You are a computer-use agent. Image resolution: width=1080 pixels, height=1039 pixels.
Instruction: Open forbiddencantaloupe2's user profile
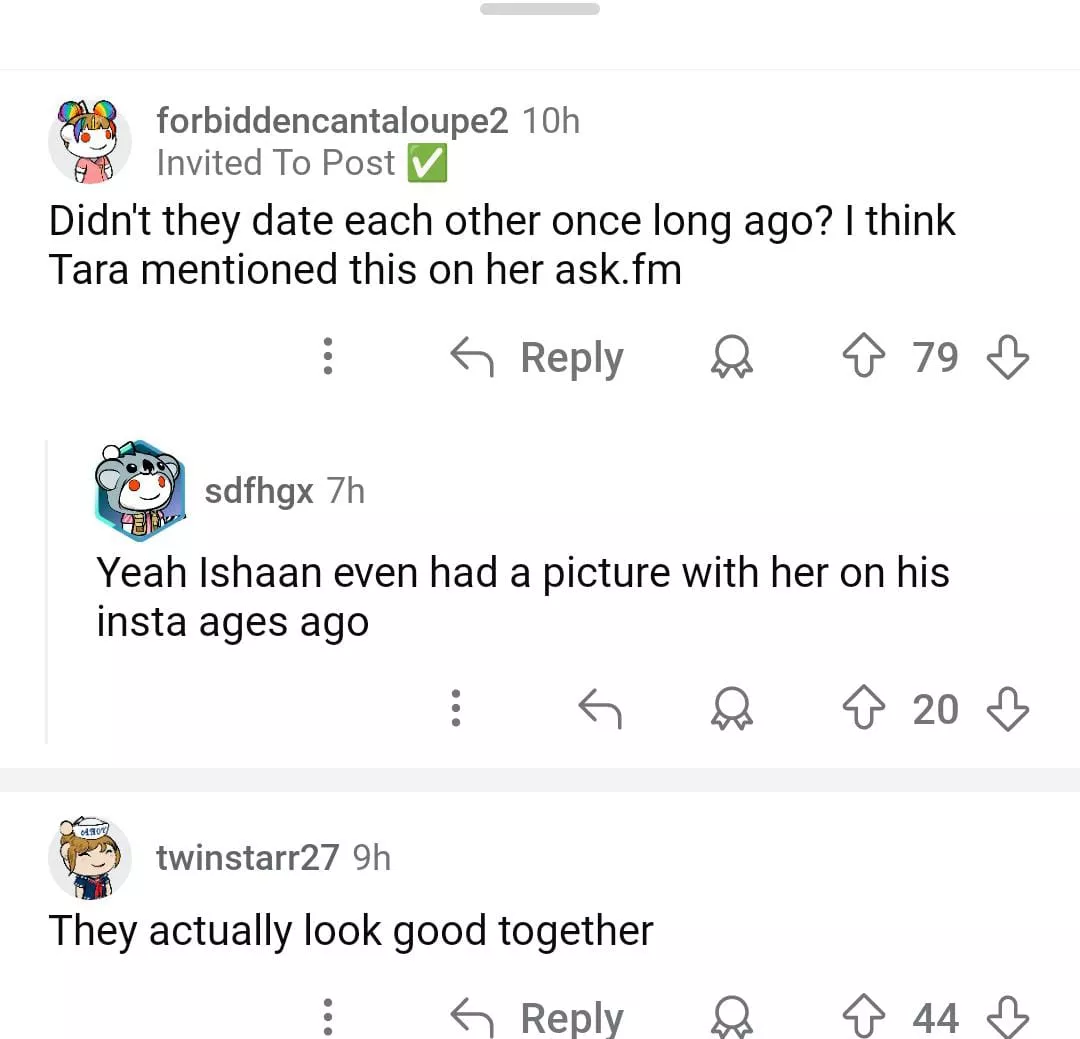[x=332, y=121]
